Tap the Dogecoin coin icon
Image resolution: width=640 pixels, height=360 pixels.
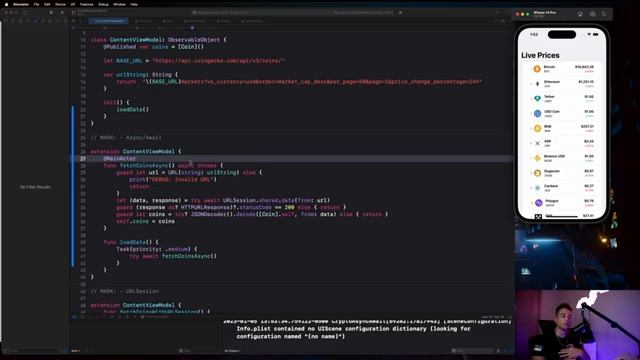pyautogui.click(x=537, y=173)
